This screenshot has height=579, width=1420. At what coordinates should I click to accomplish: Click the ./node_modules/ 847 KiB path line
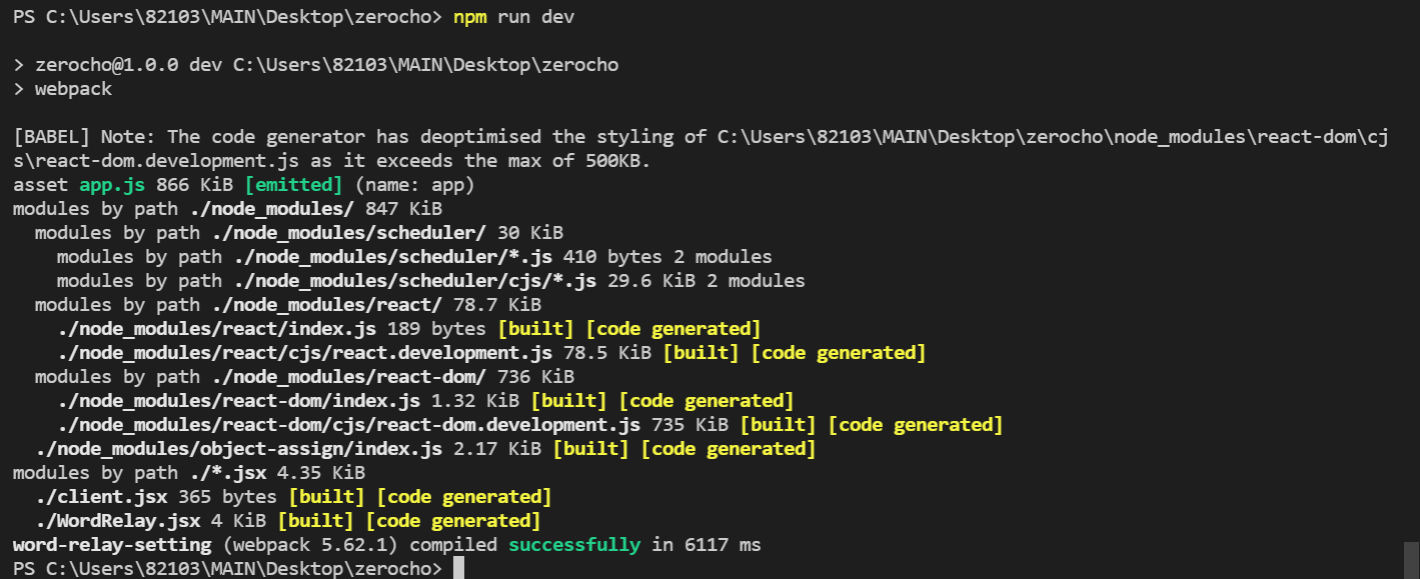click(227, 209)
